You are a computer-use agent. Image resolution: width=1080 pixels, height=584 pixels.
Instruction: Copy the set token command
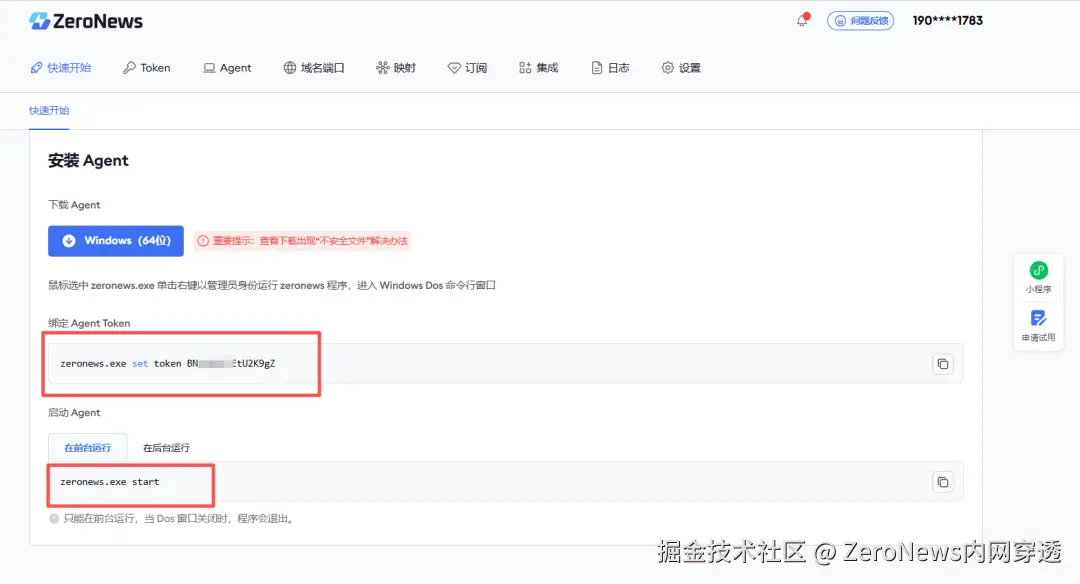943,364
